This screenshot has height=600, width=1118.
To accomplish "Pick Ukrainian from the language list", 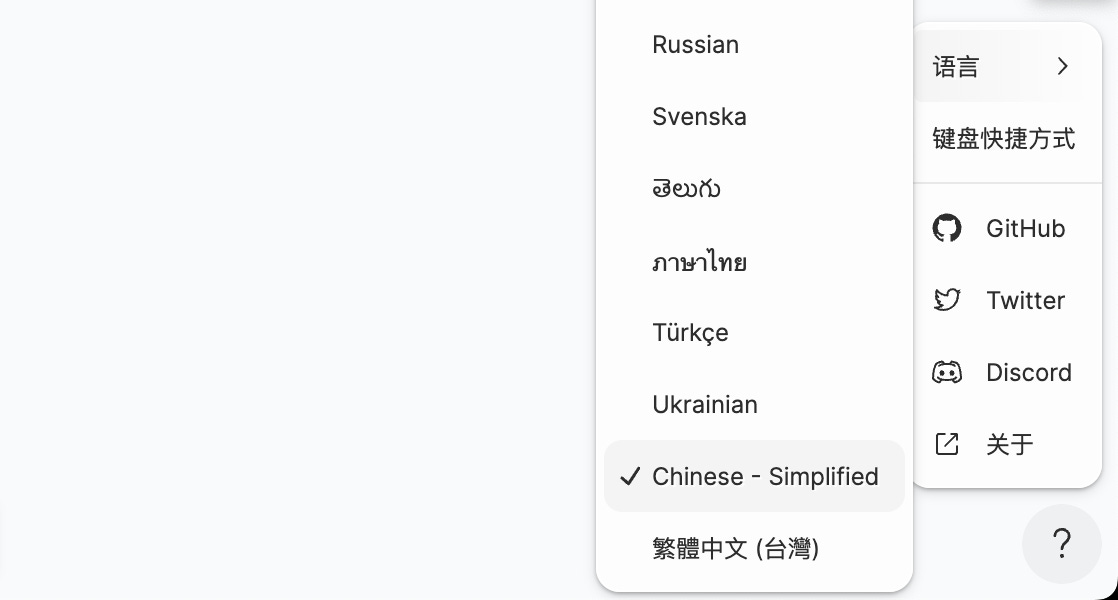I will click(705, 405).
